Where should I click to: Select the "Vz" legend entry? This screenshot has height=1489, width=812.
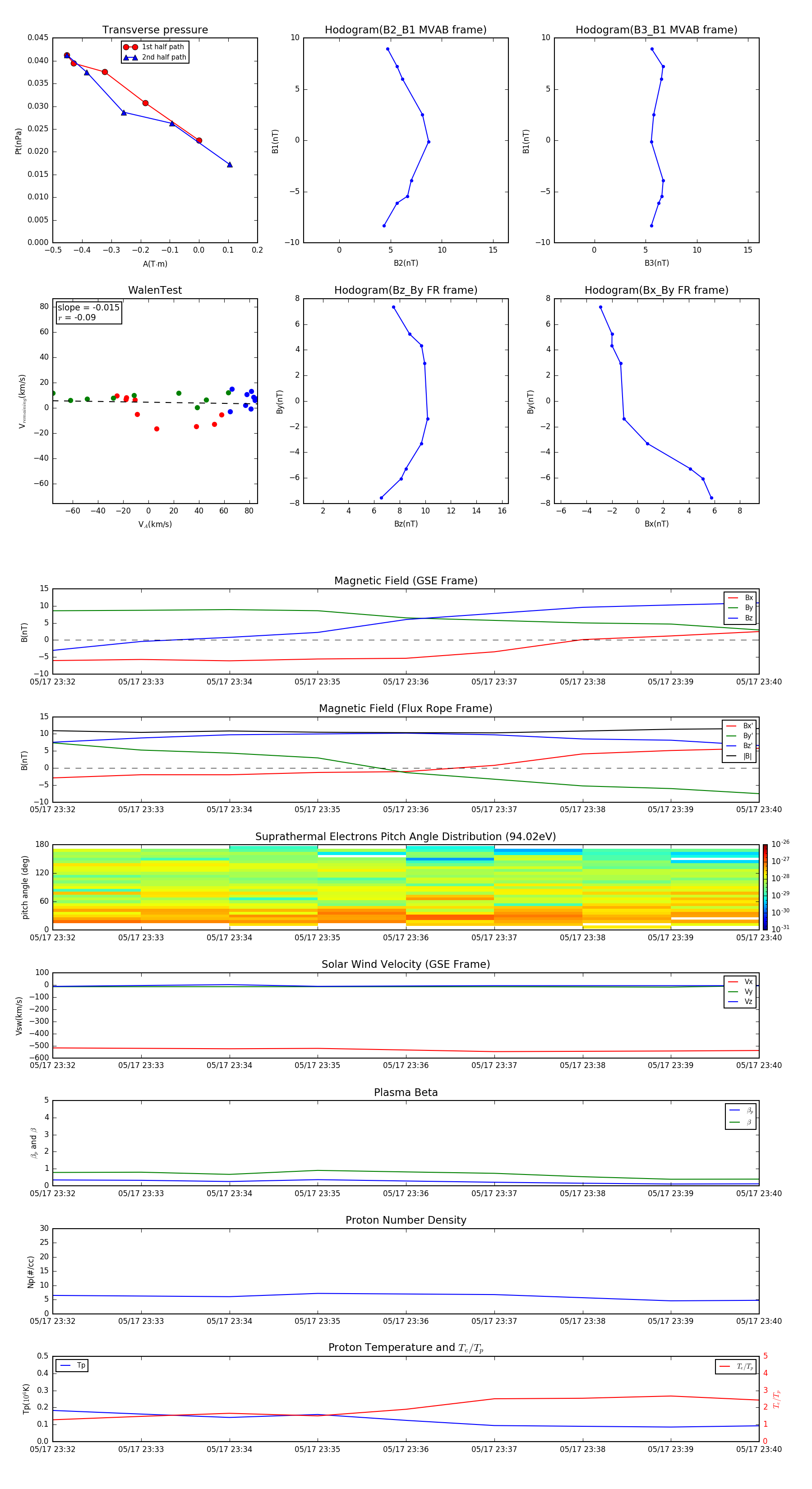(740, 1001)
